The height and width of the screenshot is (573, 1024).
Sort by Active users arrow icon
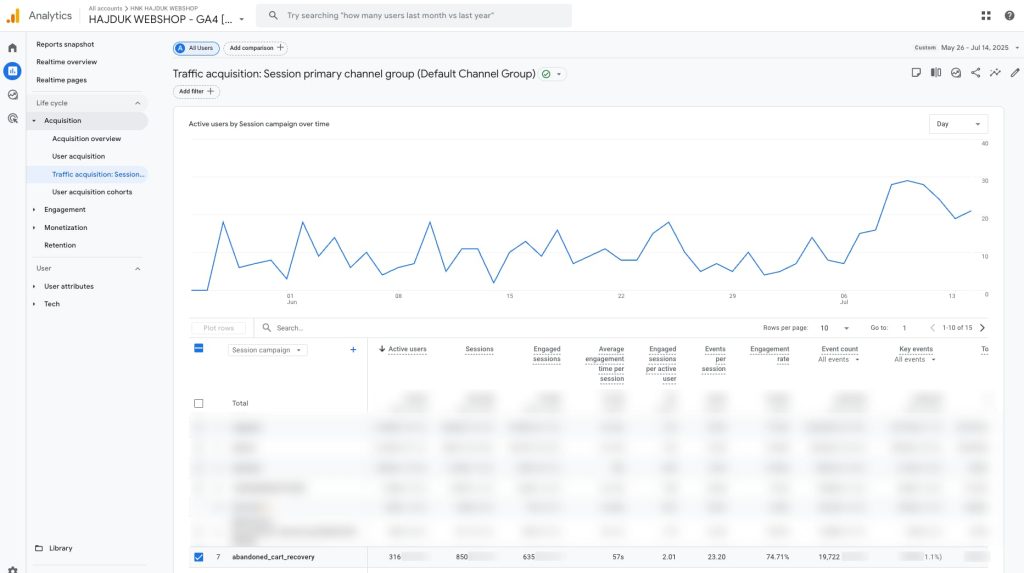point(382,349)
